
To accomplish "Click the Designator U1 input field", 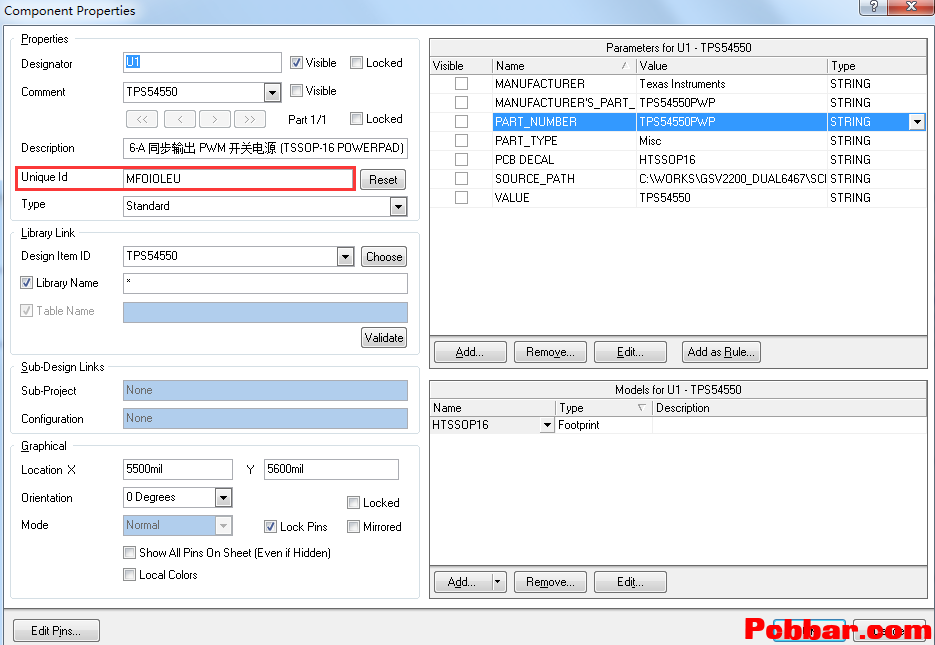I will click(202, 62).
